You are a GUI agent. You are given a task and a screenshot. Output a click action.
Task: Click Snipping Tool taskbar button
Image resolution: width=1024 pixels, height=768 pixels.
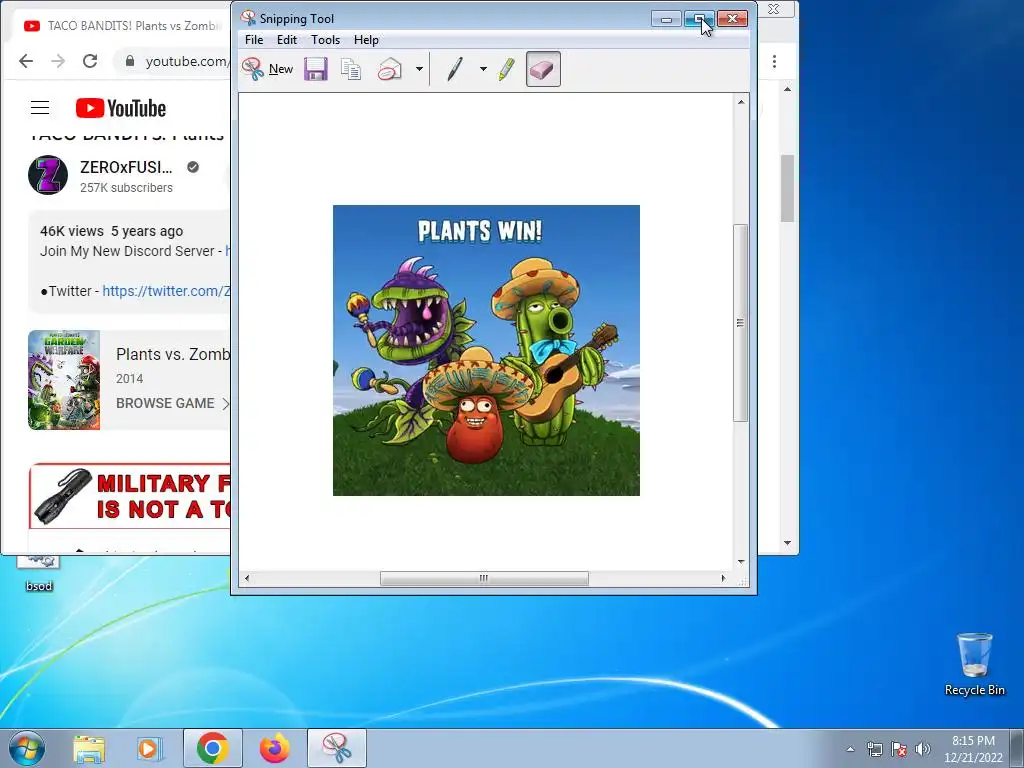(336, 748)
